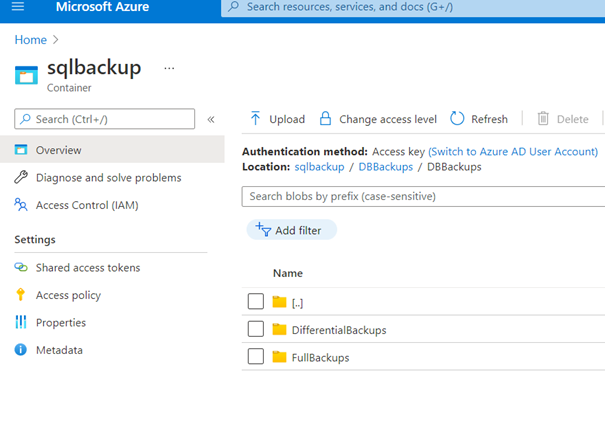
Task: Click Change access level label
Action: [388, 120]
